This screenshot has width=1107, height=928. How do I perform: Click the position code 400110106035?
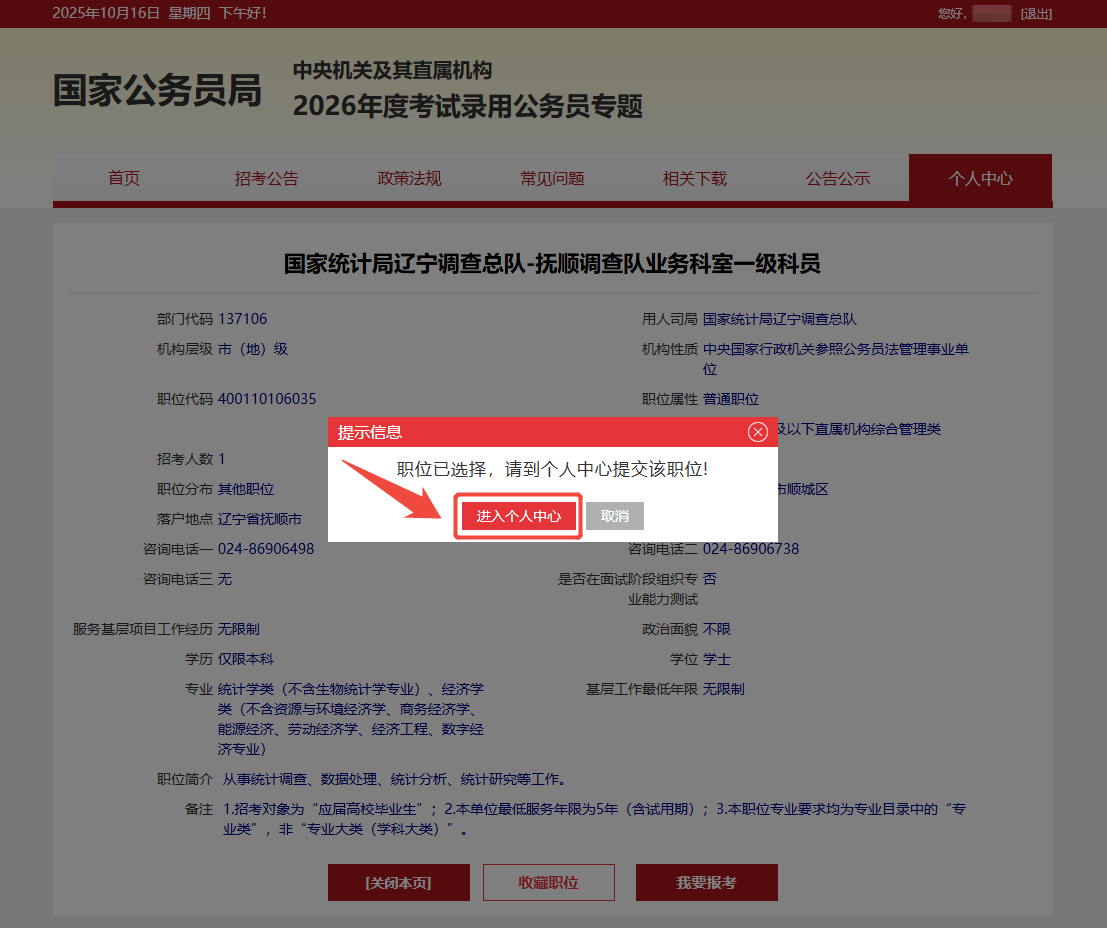click(267, 399)
